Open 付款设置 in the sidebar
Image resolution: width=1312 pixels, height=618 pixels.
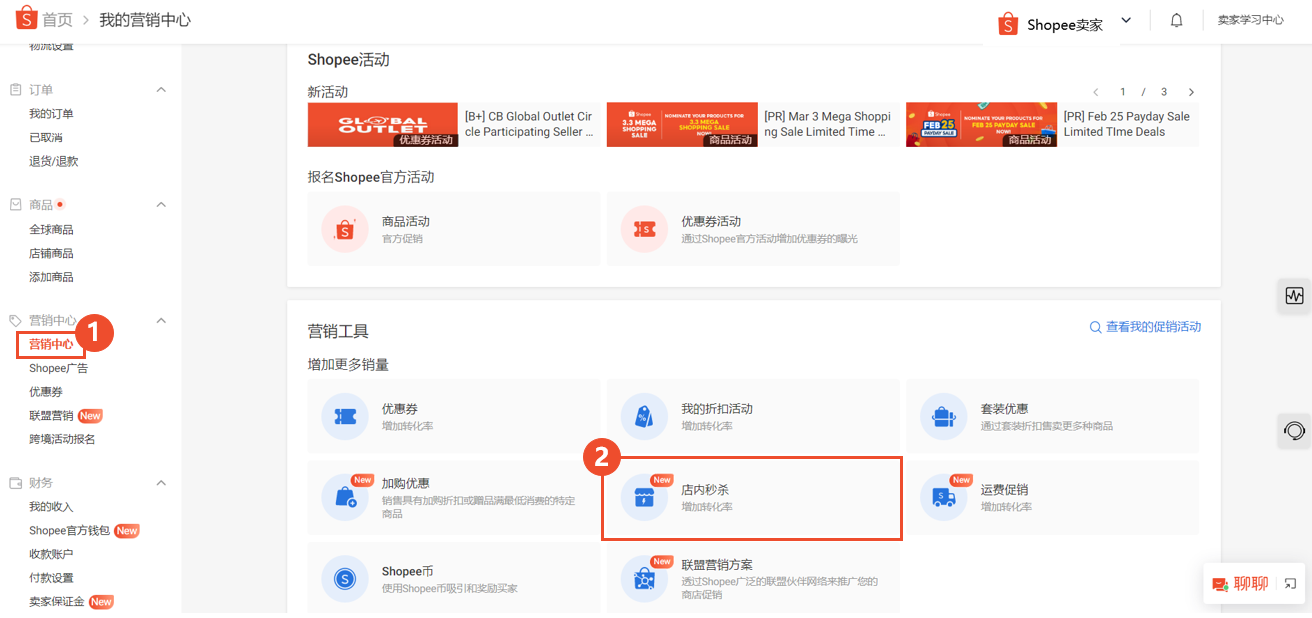click(x=51, y=578)
